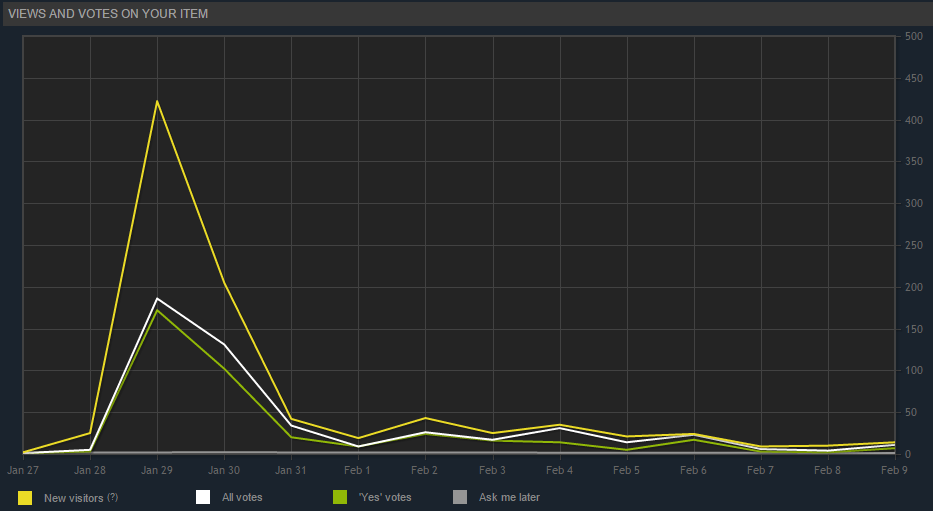This screenshot has width=933, height=511.
Task: Click the Feb 2 x-axis label
Action: coord(424,470)
